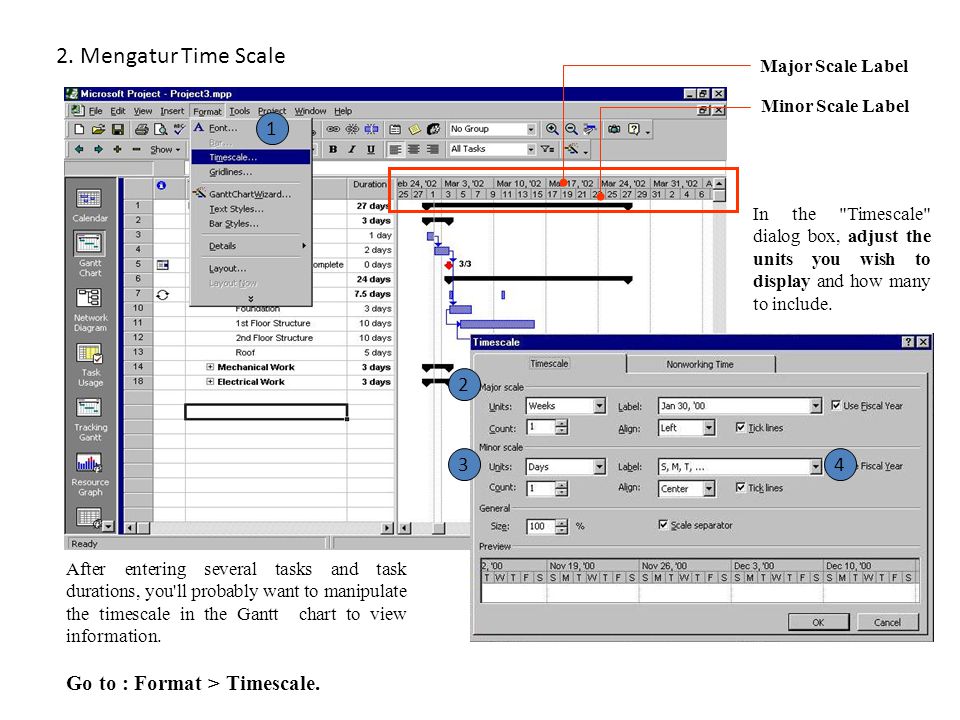Open the No Group dropdown

(x=531, y=129)
